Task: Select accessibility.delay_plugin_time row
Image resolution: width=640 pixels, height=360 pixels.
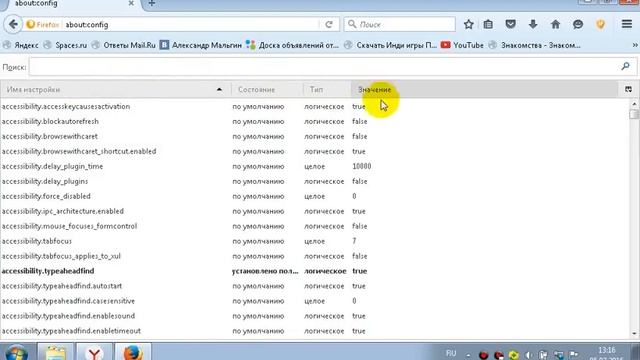Action: (314, 167)
